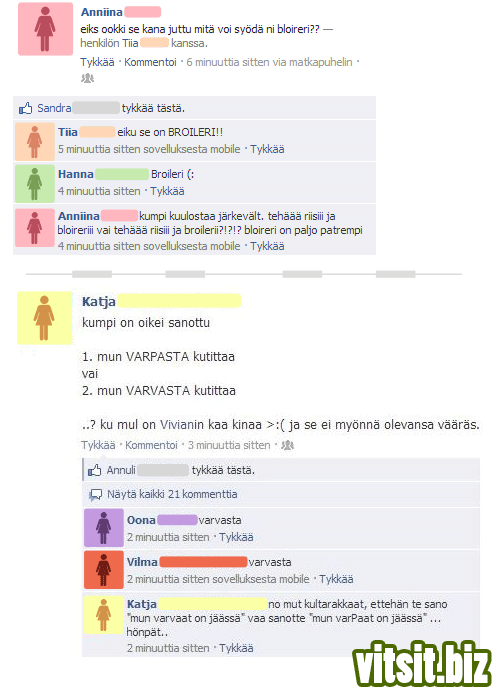Open Tiia's orange avatar thumbnail

(35, 141)
